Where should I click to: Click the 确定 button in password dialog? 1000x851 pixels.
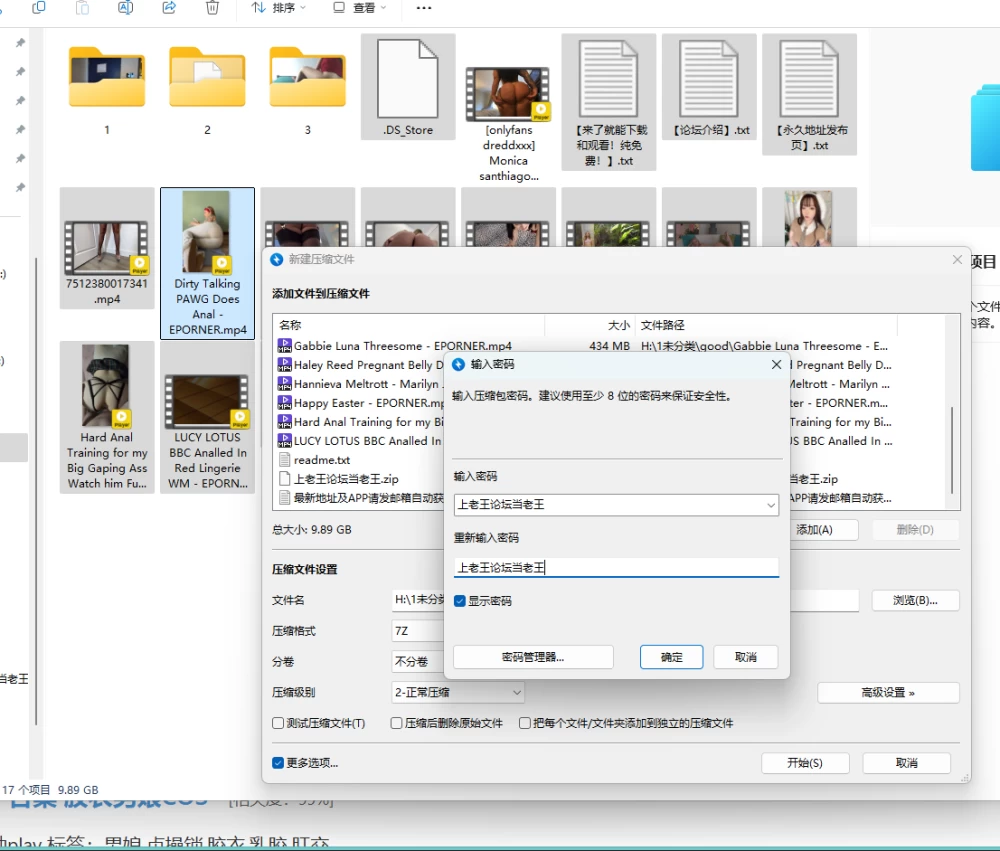pyautogui.click(x=672, y=657)
